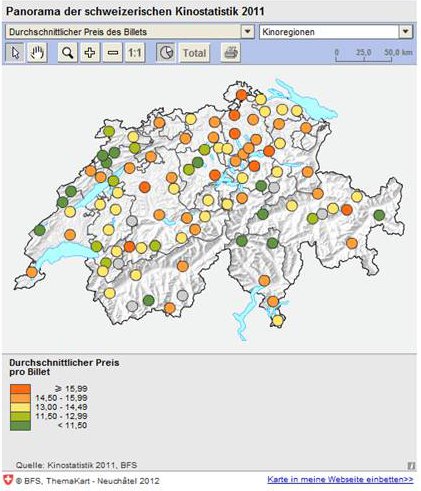Click the orange circle at Geneva
Image resolution: width=421 pixels, height=491 pixels.
coord(32,272)
